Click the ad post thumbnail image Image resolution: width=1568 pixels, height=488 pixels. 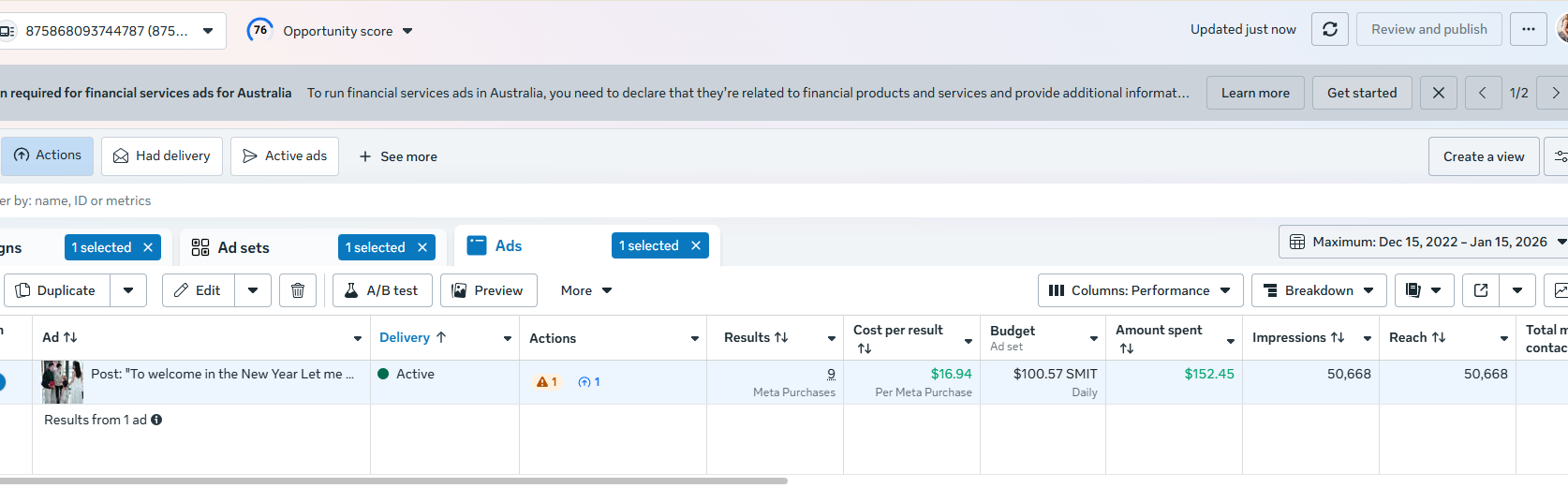(62, 382)
